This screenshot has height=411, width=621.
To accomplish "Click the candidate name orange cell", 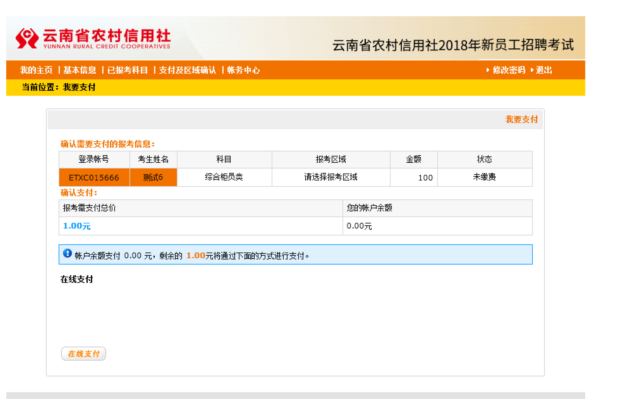I will click(153, 177).
